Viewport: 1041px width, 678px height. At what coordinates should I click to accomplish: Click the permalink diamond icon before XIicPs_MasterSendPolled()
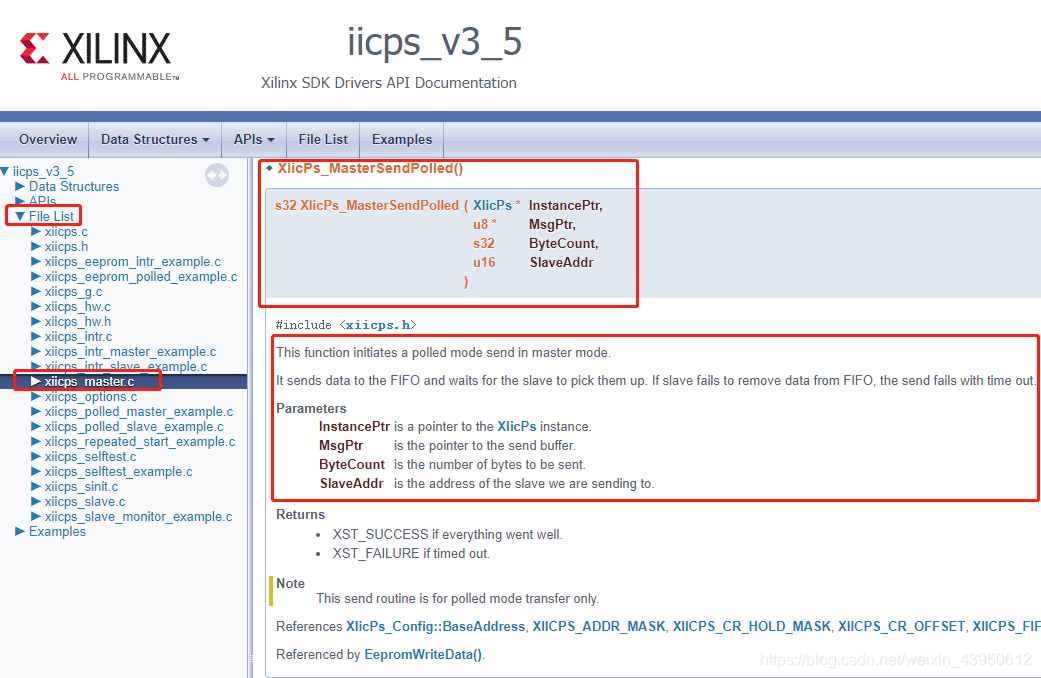270,168
